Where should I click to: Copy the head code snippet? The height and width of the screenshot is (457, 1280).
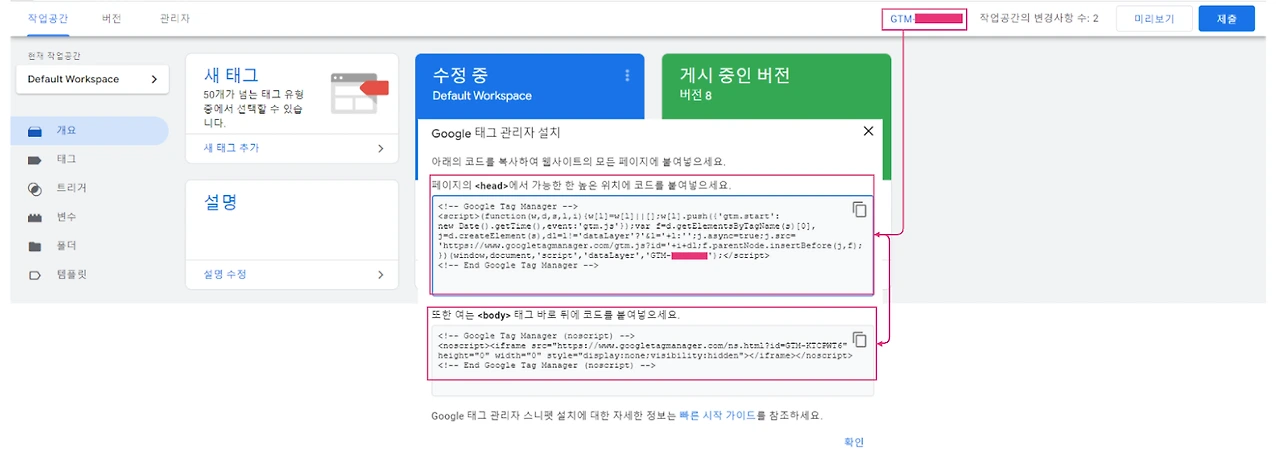(859, 209)
